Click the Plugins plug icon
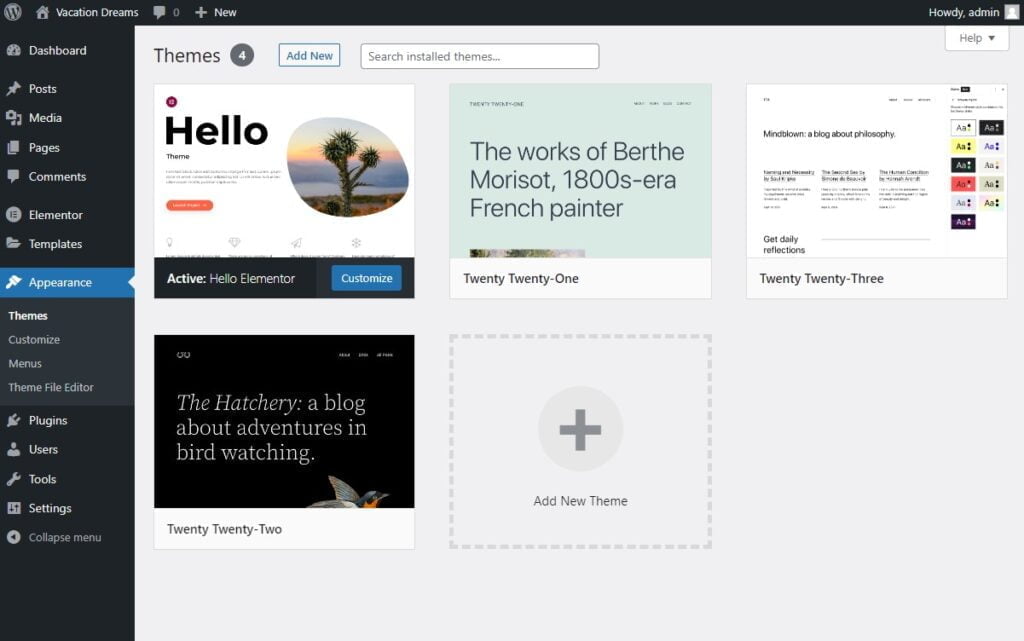The image size is (1024, 641). (14, 420)
